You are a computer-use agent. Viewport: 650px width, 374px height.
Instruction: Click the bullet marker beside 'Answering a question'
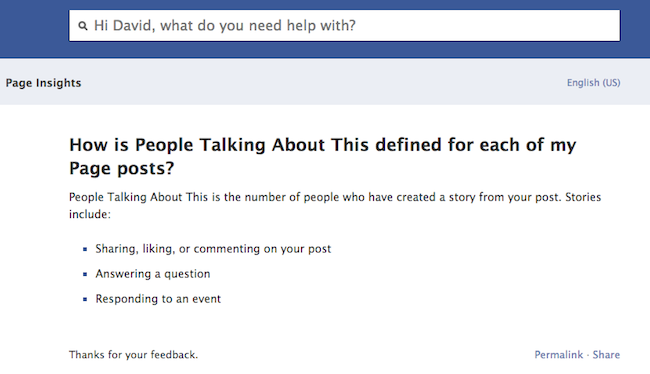(85, 274)
